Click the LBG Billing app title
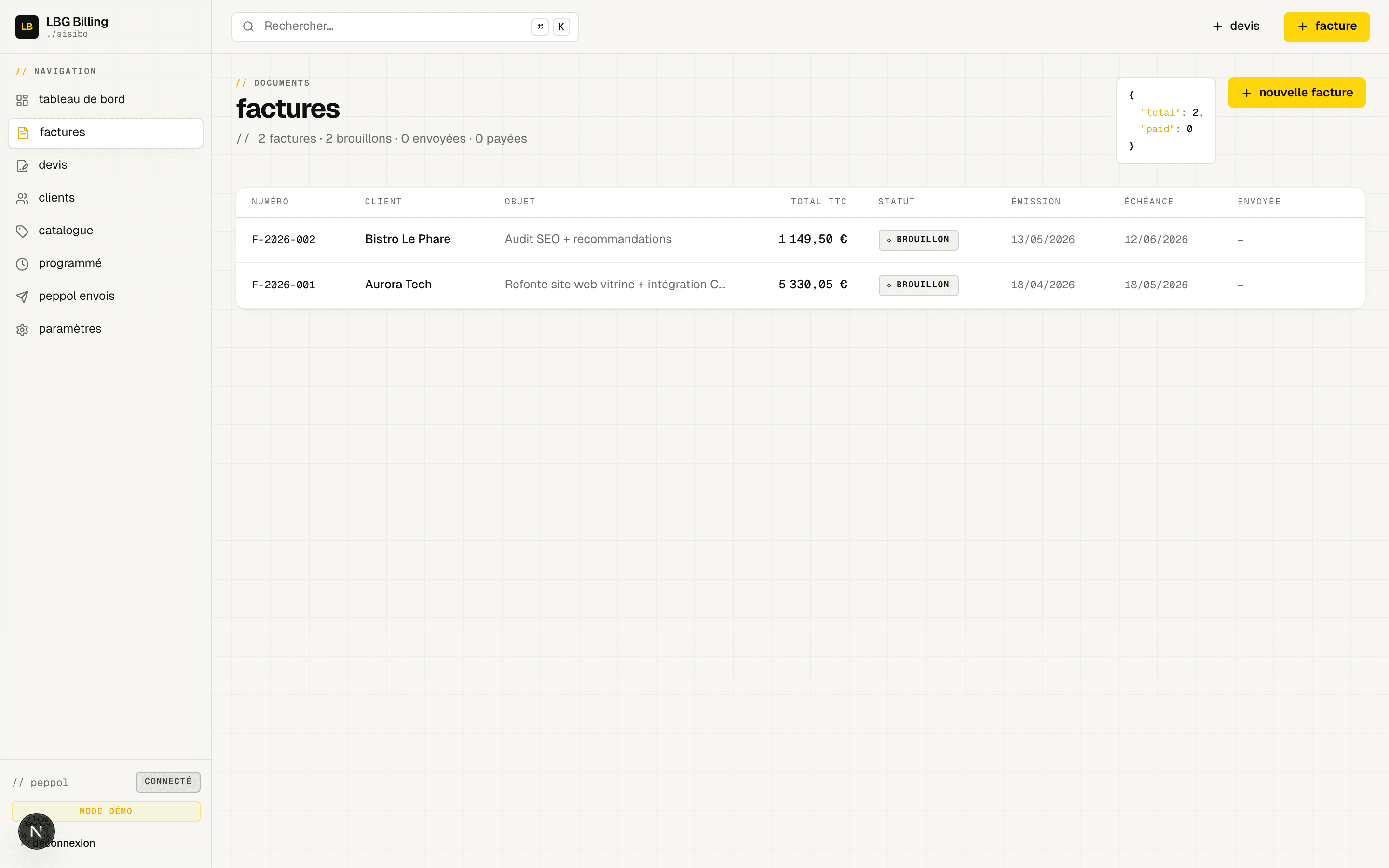Screen dimensions: 1389x868 77,22
